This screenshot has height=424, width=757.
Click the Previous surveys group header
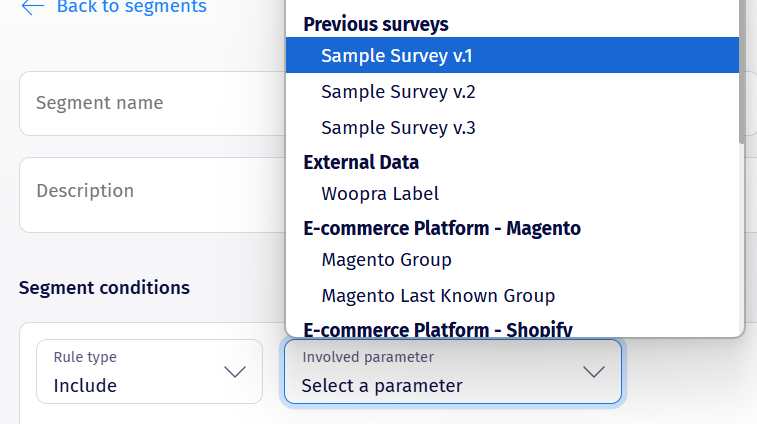point(376,24)
